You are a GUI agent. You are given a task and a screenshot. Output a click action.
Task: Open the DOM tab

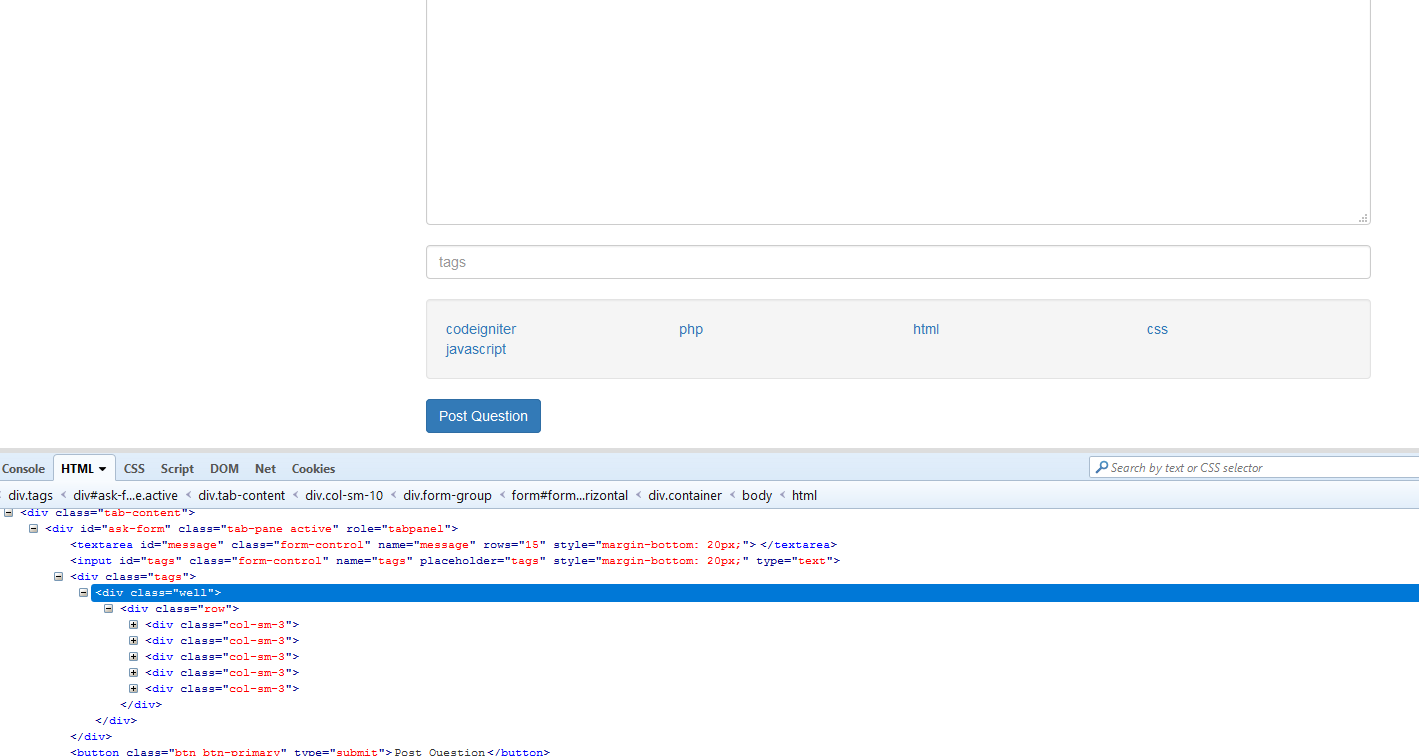pyautogui.click(x=224, y=468)
